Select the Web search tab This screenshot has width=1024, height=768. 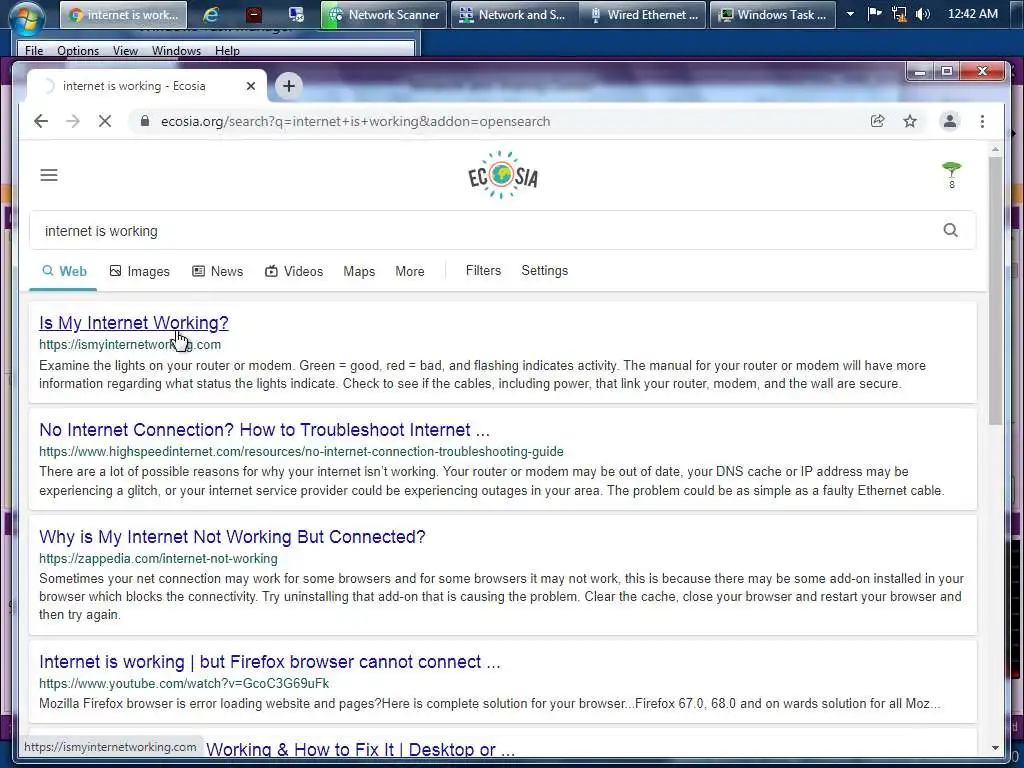coord(64,271)
